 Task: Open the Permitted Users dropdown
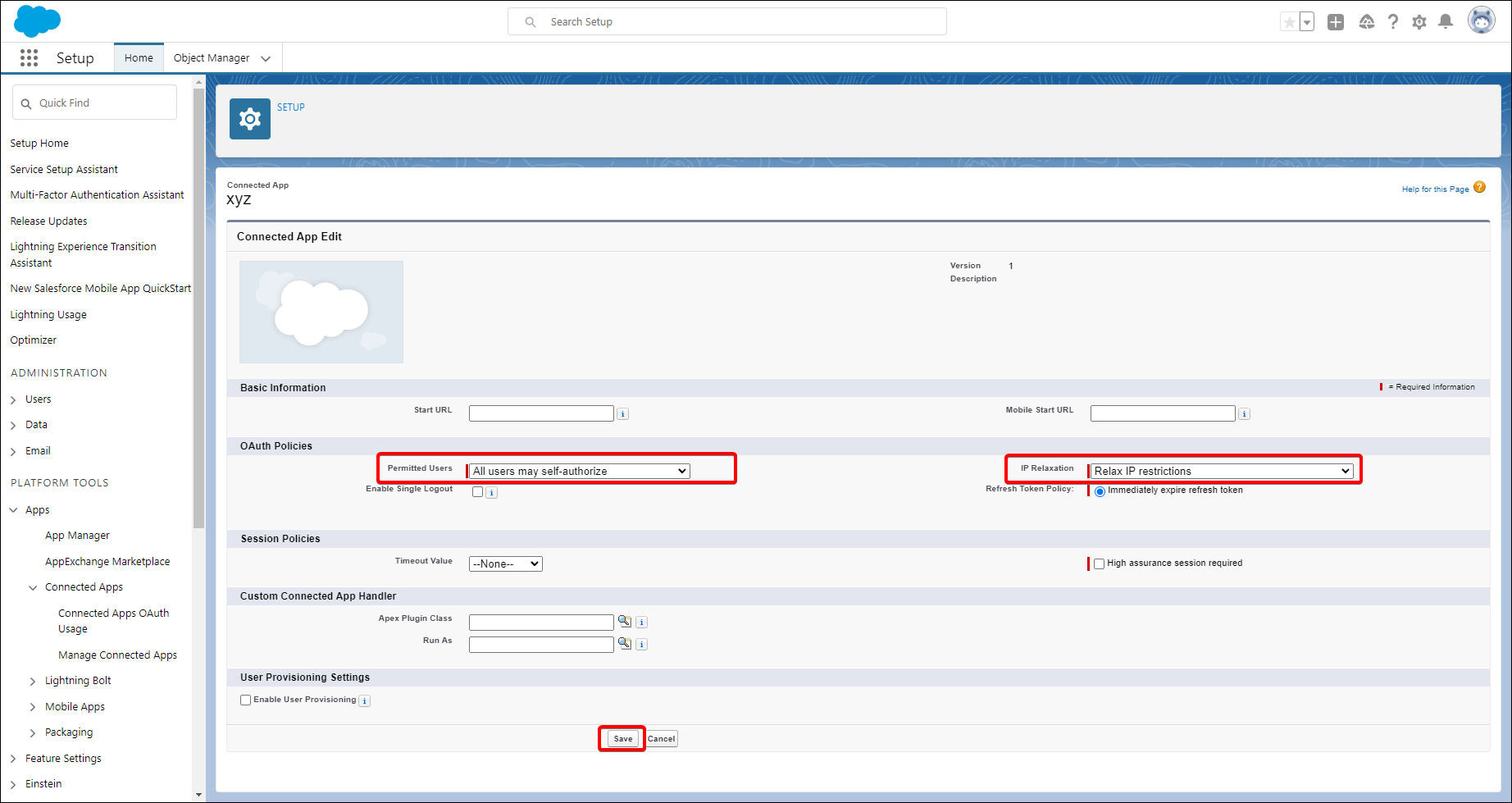tap(579, 472)
